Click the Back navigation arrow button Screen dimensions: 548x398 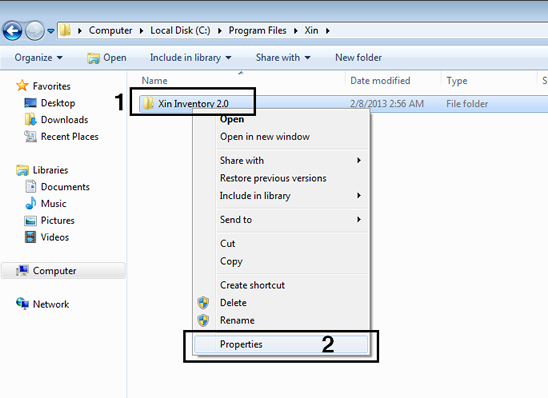pyautogui.click(x=13, y=31)
